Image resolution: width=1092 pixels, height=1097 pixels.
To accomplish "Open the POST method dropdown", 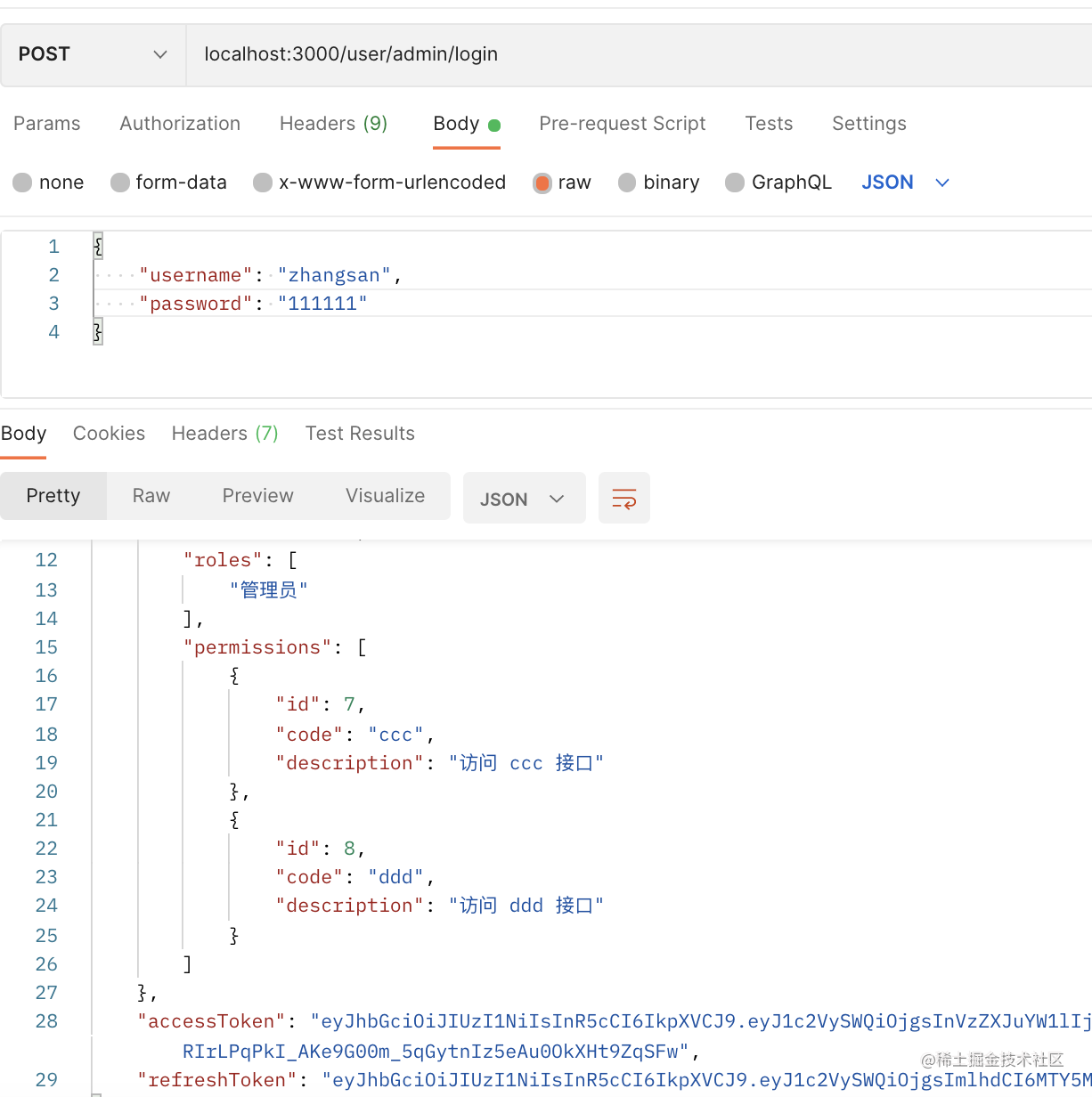I will (x=93, y=54).
